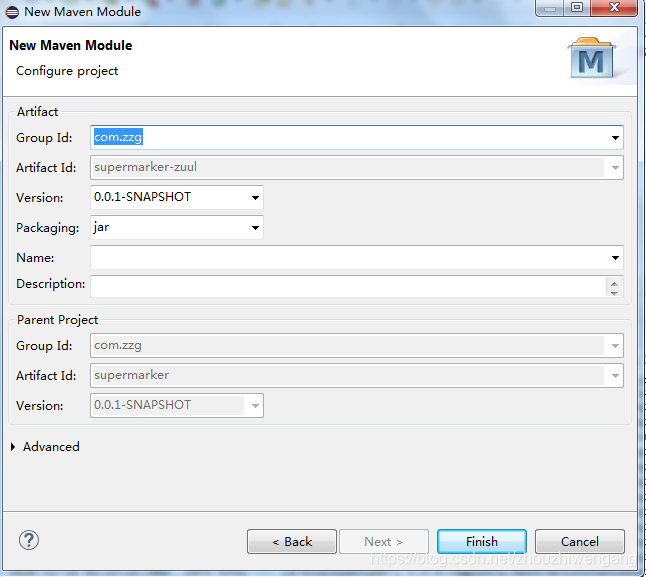Click the Description label
The width and height of the screenshot is (646, 577).
(51, 284)
